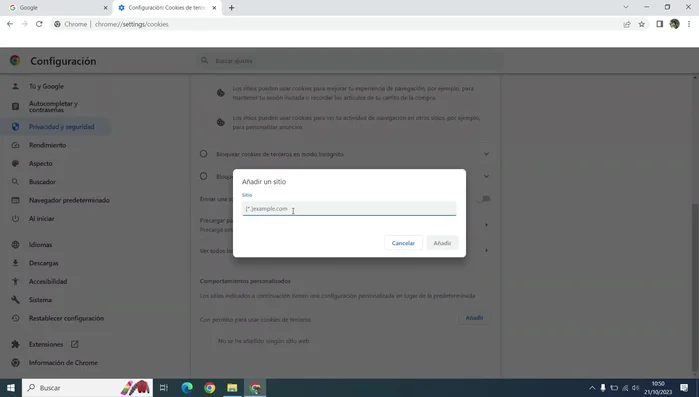Screen dimensions: 699x397
Task: Click the Buscador magnifier icon in sidebar
Action: [16, 182]
